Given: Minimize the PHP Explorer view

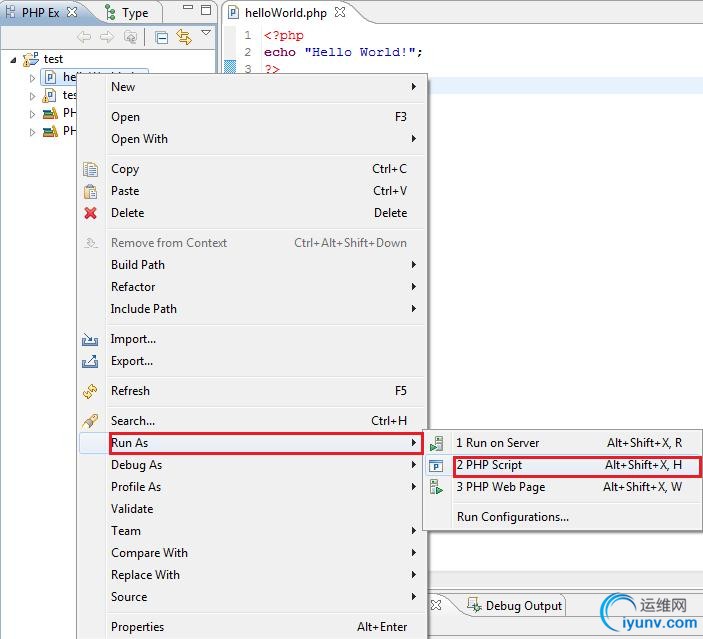Looking at the screenshot, I should (188, 8).
